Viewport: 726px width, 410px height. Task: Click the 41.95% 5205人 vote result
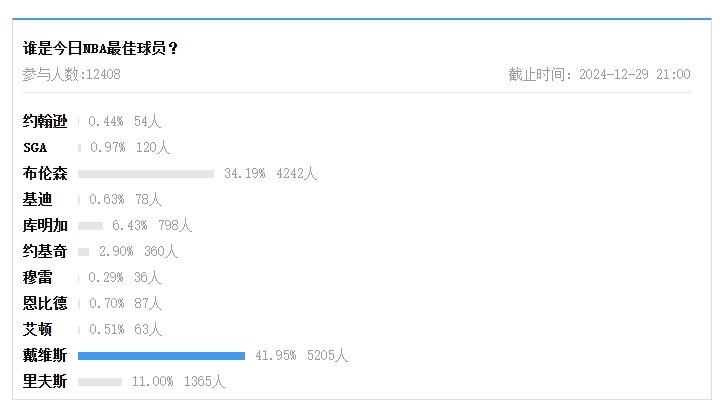pos(301,355)
